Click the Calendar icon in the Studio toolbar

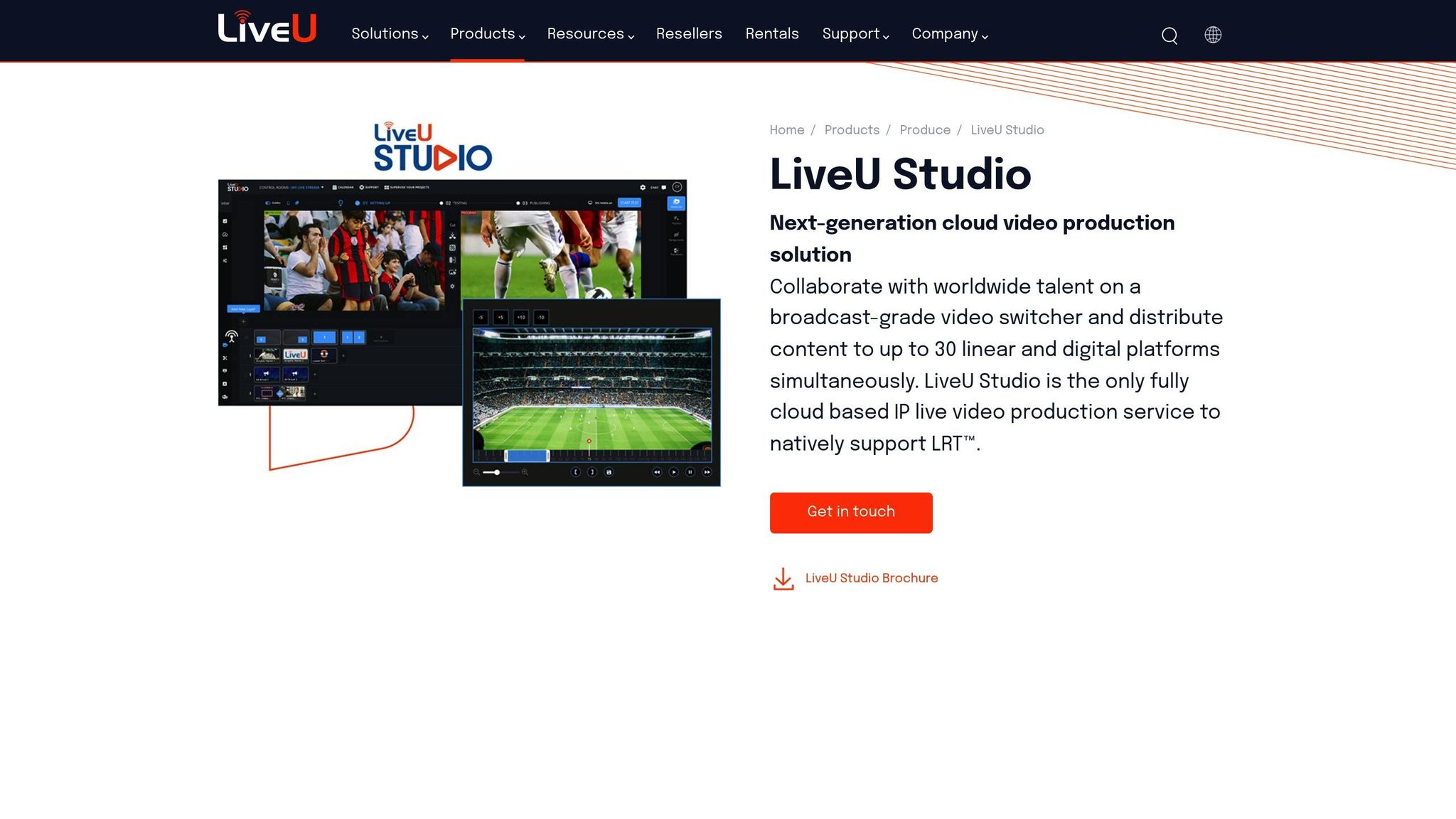(335, 188)
